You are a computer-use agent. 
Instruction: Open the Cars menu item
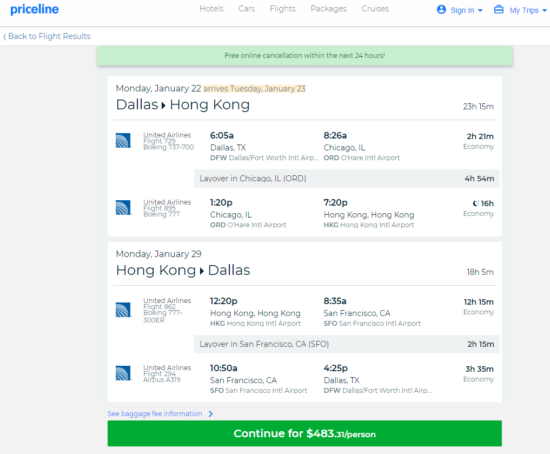click(247, 9)
